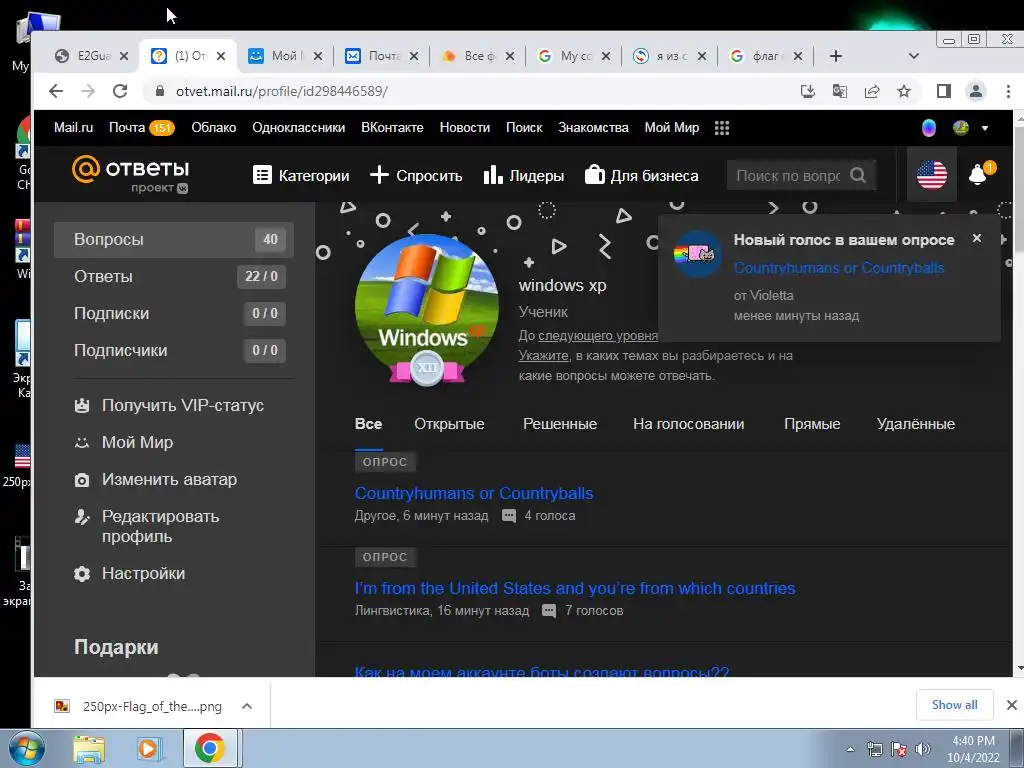
Task: Click the Укажите link in profile
Action: [543, 356]
